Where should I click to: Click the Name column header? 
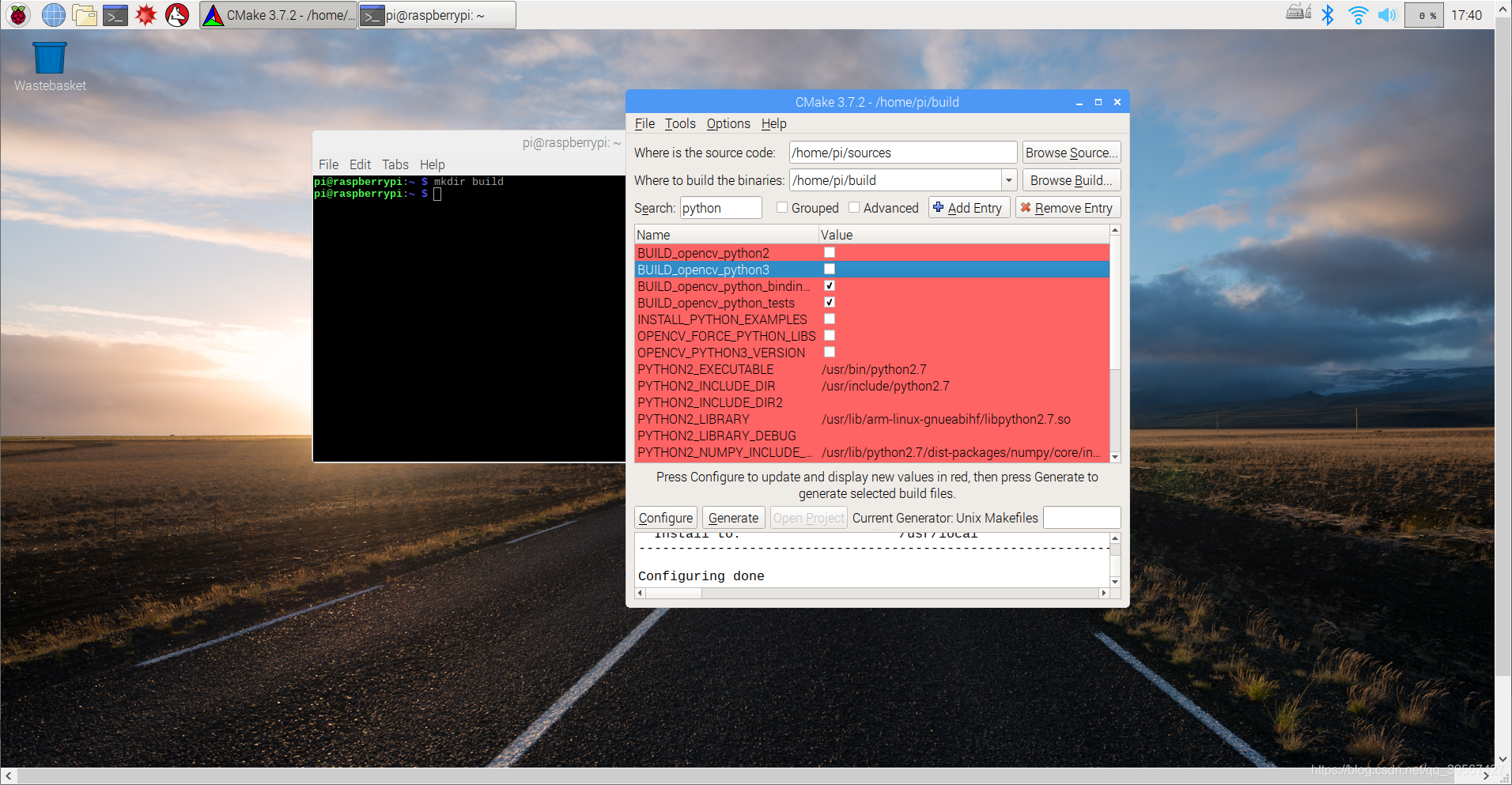coord(726,235)
